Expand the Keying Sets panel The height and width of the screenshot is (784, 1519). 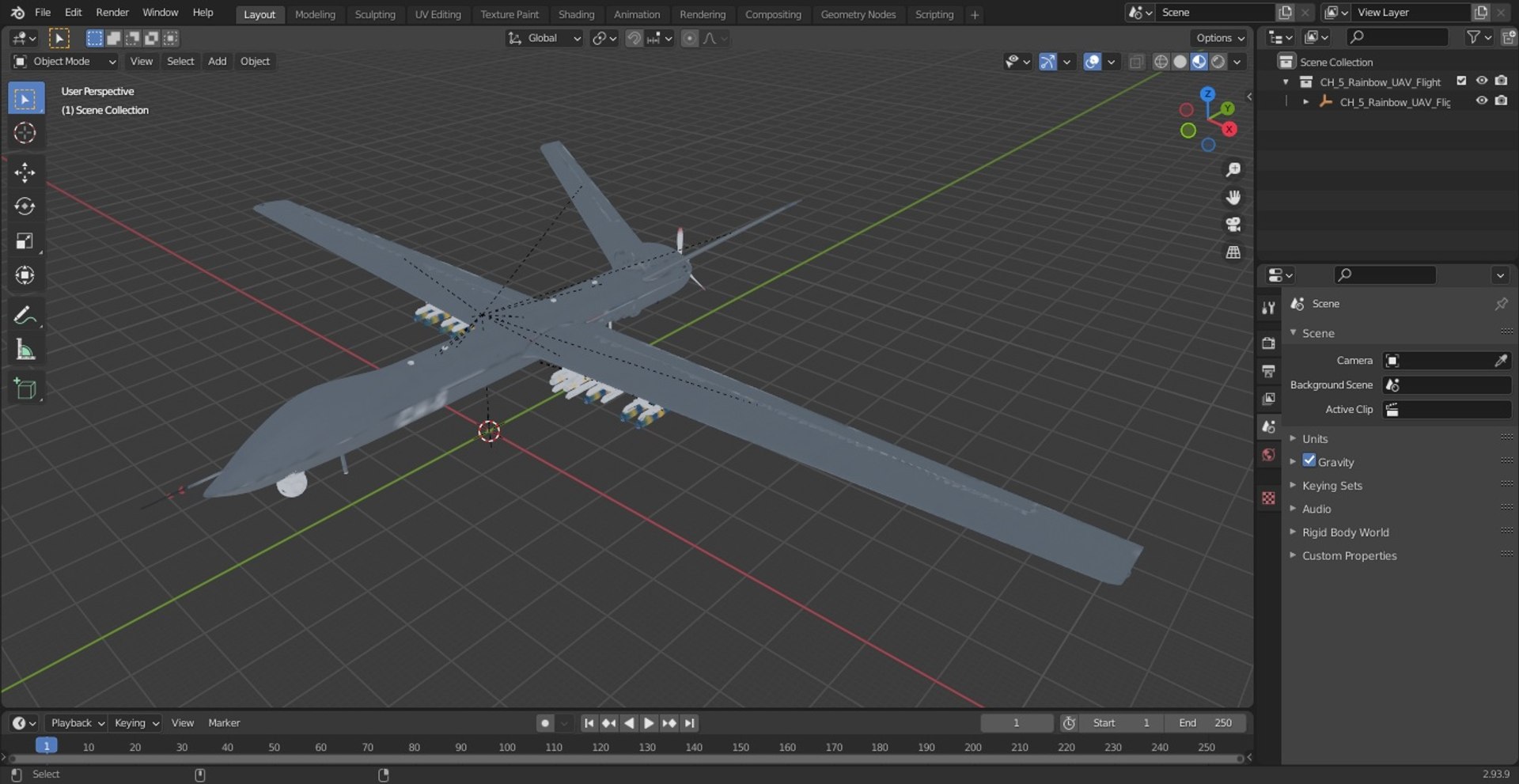pos(1332,485)
